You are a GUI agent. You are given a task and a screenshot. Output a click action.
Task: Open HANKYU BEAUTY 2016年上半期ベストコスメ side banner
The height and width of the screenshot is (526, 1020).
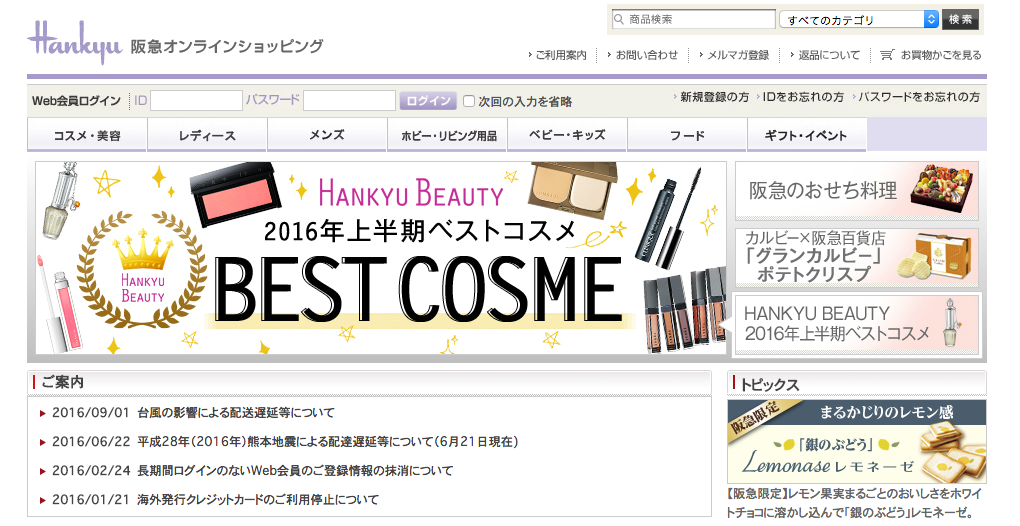pyautogui.click(x=857, y=324)
